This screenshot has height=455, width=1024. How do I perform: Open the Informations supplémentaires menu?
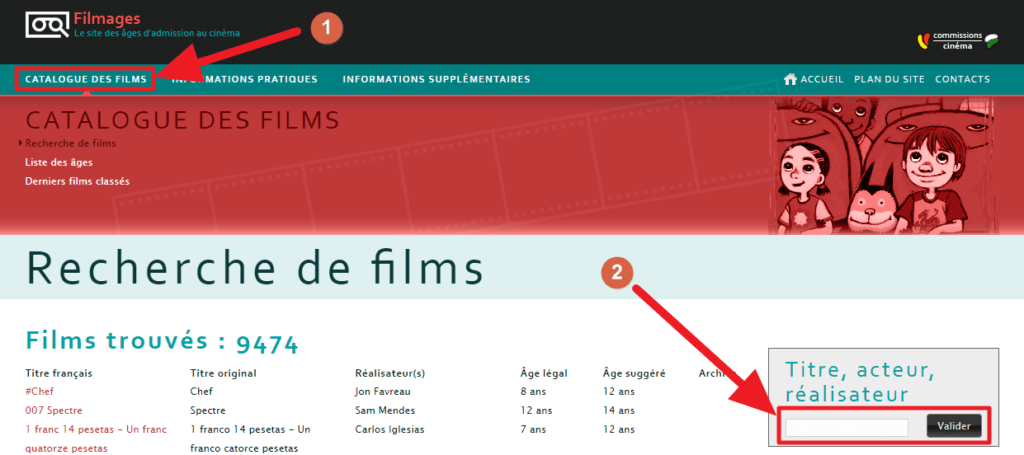pyautogui.click(x=436, y=80)
